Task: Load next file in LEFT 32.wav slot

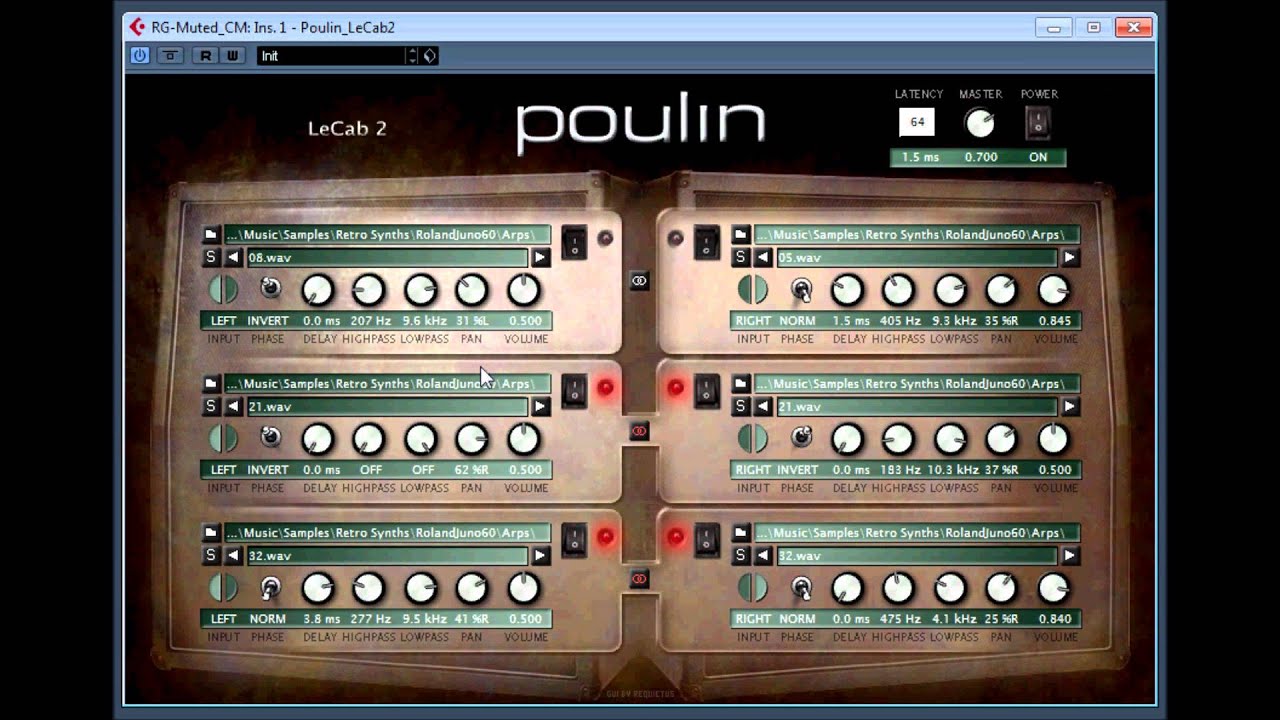Action: pos(540,556)
